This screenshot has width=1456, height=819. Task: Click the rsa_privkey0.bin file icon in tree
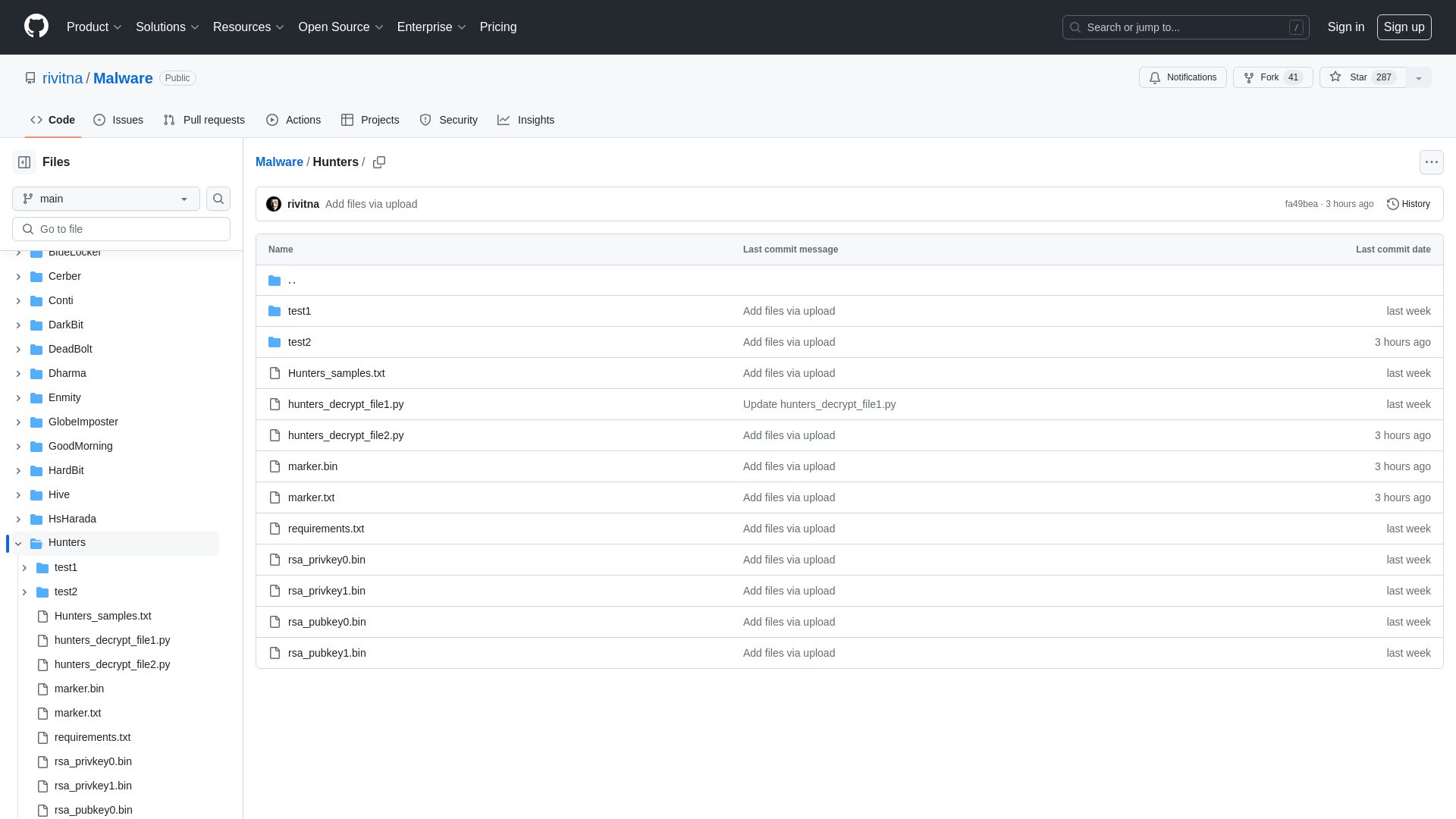pyautogui.click(x=42, y=762)
